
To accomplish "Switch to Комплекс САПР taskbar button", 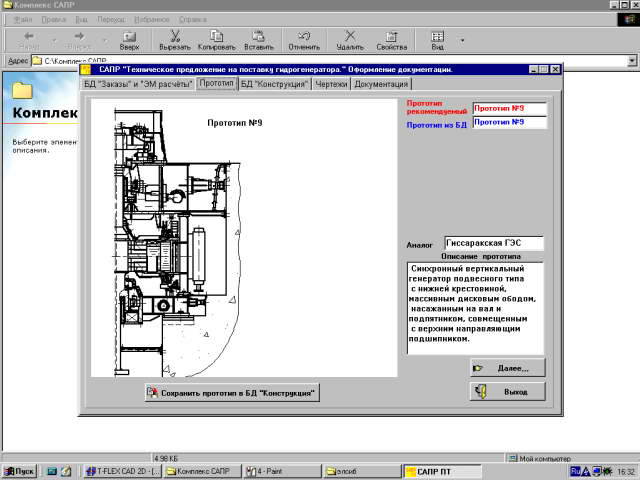I will pyautogui.click(x=202, y=471).
